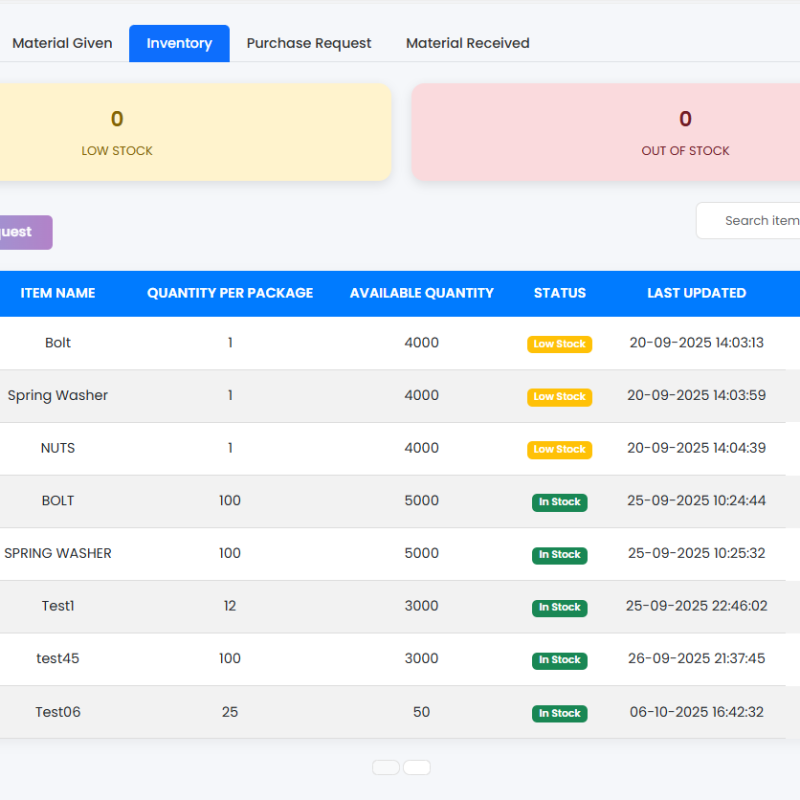
Task: Sort by Quantity Per Package column header
Action: [230, 293]
